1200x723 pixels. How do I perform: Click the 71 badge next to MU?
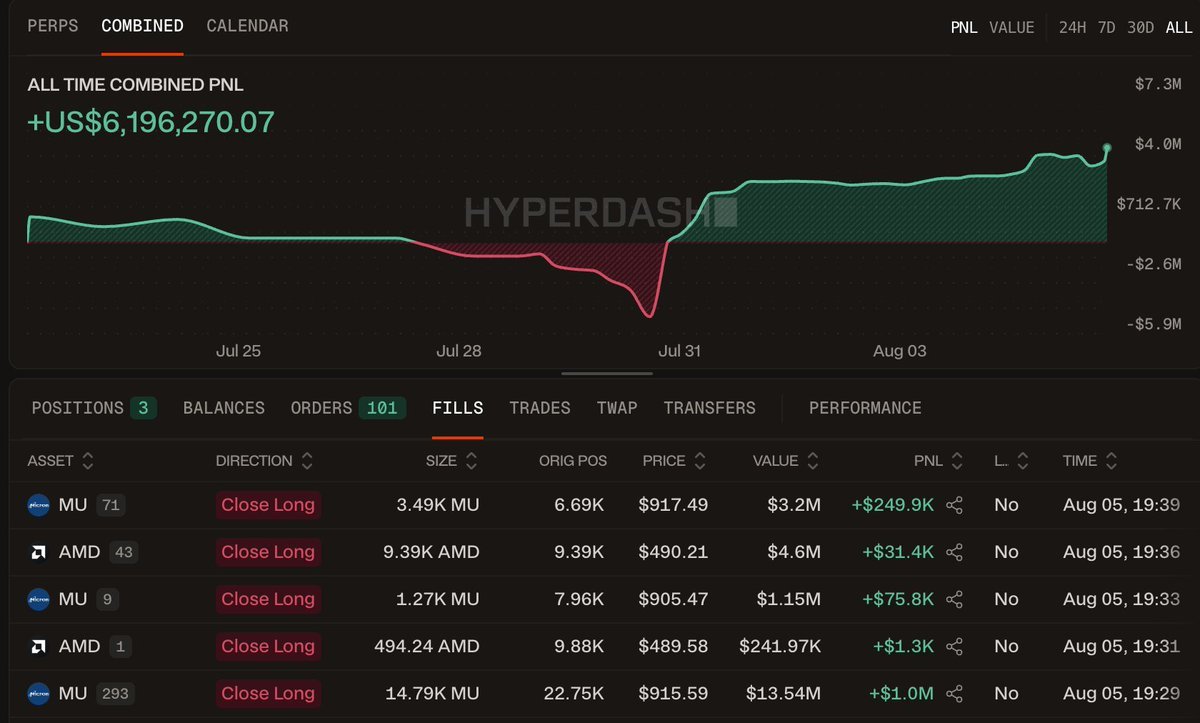pyautogui.click(x=110, y=505)
